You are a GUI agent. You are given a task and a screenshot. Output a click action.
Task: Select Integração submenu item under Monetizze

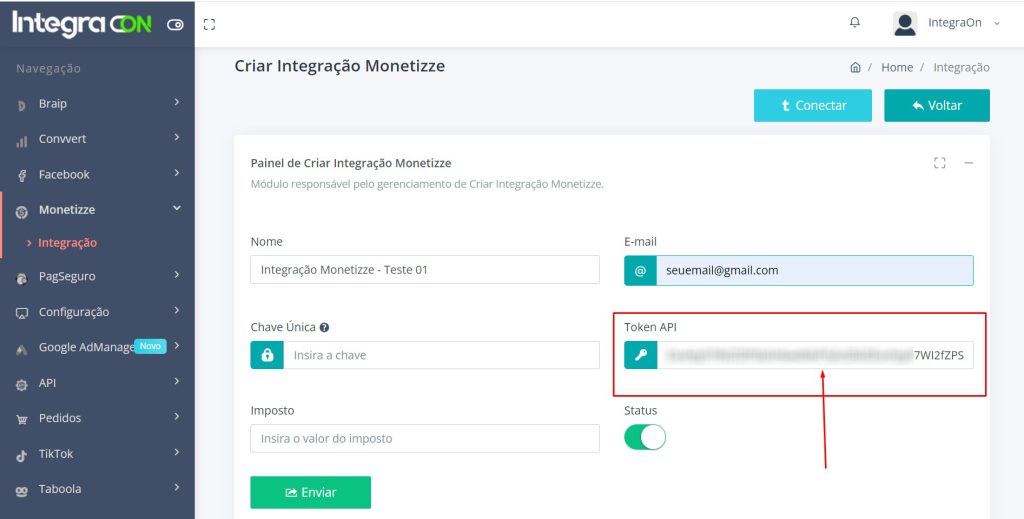67,243
